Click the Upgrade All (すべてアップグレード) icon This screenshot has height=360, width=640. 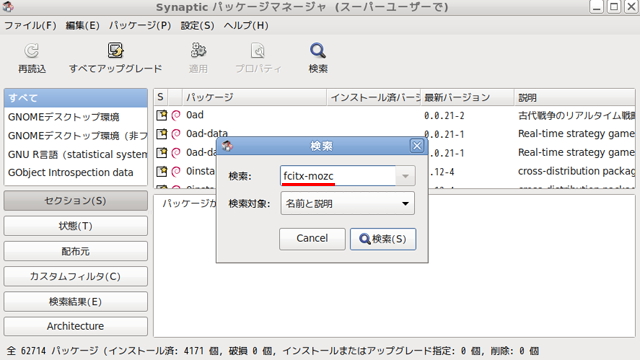tap(116, 51)
